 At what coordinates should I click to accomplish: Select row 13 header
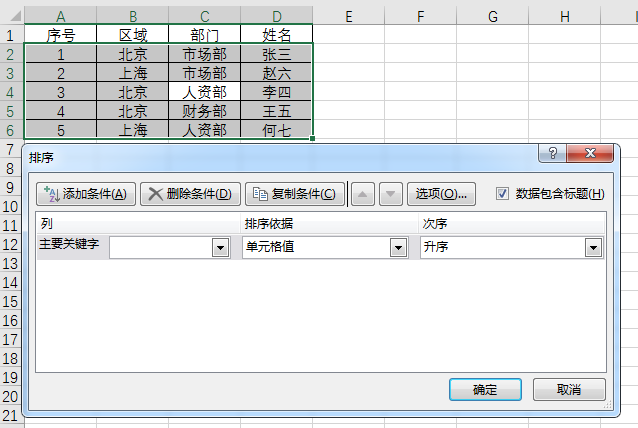tap(10, 264)
